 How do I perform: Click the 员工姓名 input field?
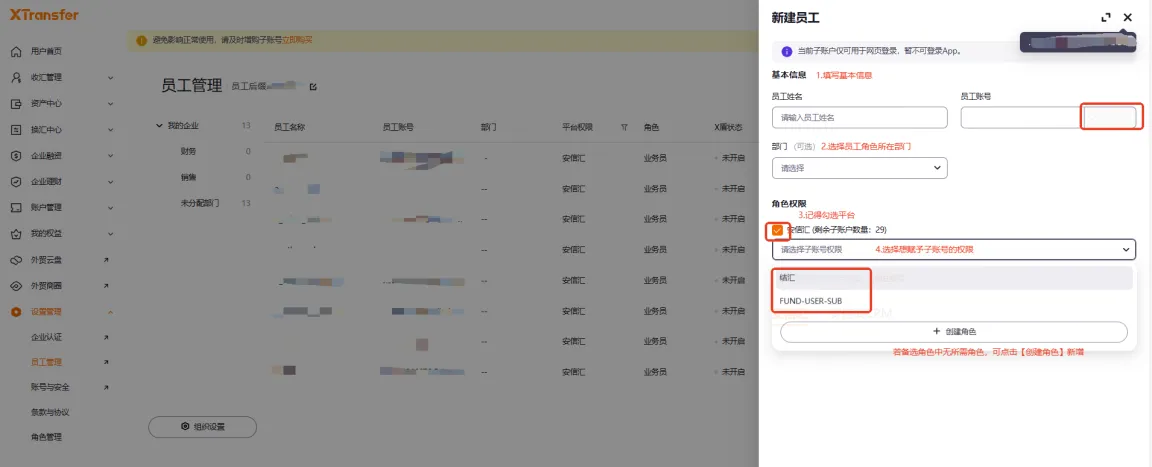859,118
